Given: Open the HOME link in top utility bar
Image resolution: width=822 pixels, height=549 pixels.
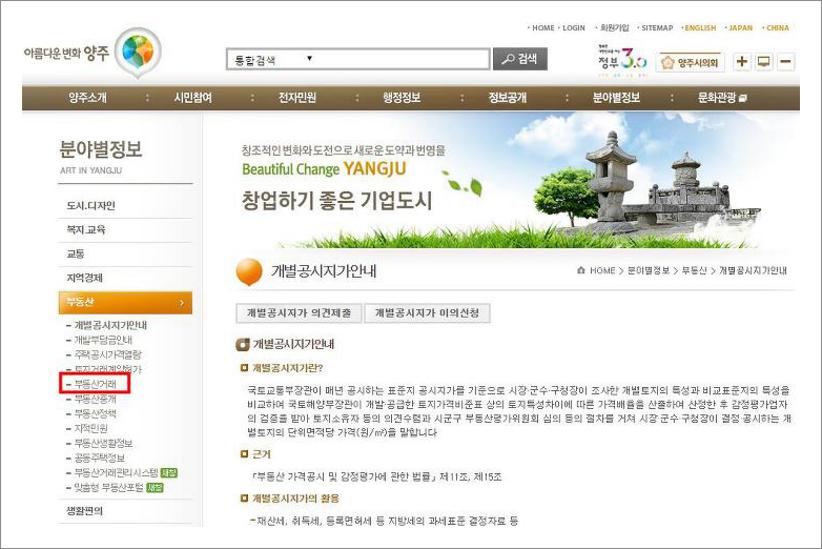Looking at the screenshot, I should 543,28.
